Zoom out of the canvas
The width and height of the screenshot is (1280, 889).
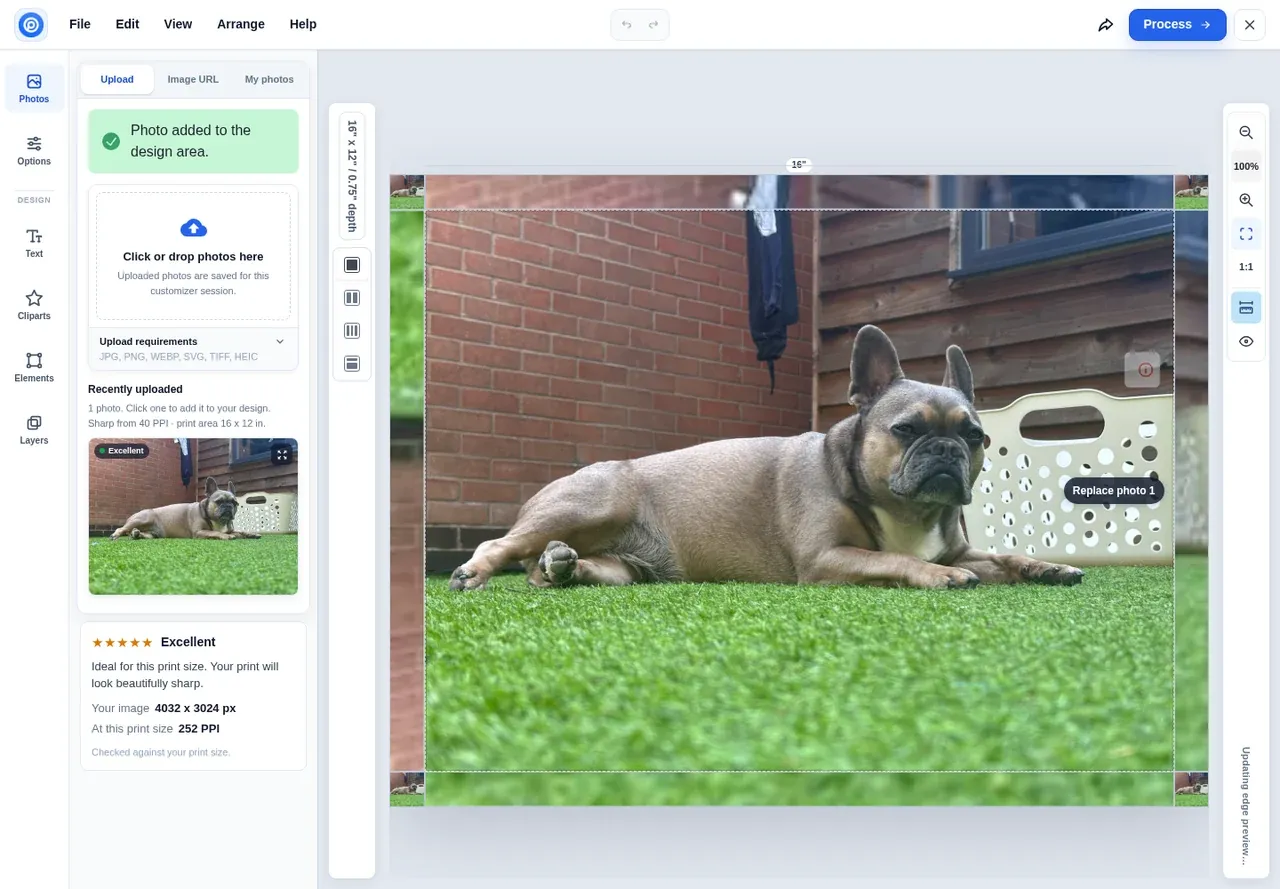[1246, 133]
